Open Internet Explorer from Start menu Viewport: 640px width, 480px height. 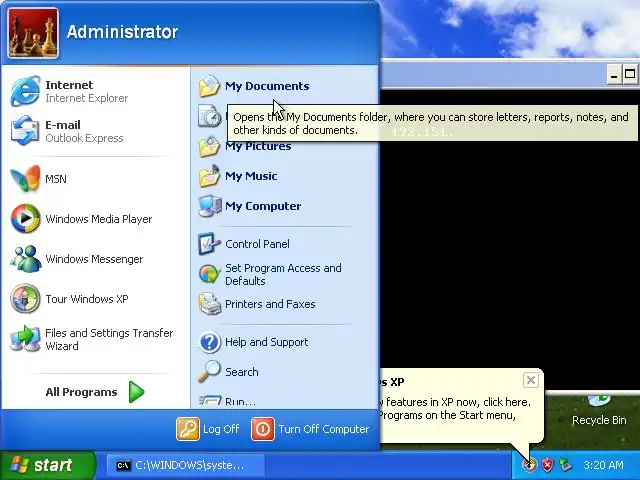(25, 91)
